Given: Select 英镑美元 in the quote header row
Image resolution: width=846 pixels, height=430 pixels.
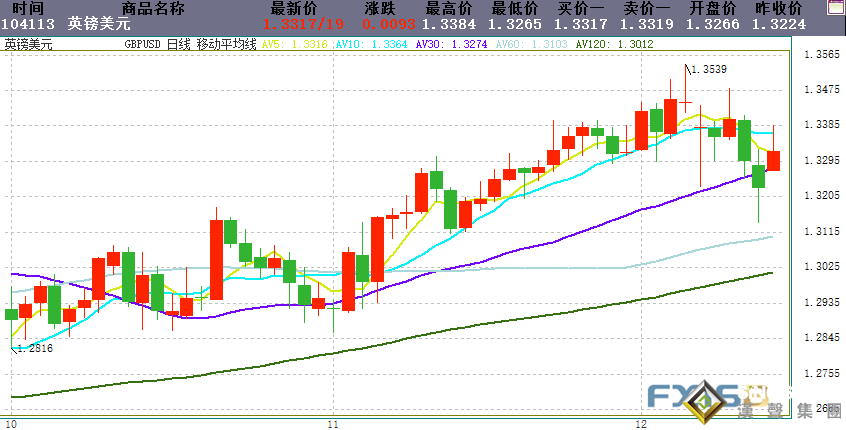Looking at the screenshot, I should coord(99,24).
